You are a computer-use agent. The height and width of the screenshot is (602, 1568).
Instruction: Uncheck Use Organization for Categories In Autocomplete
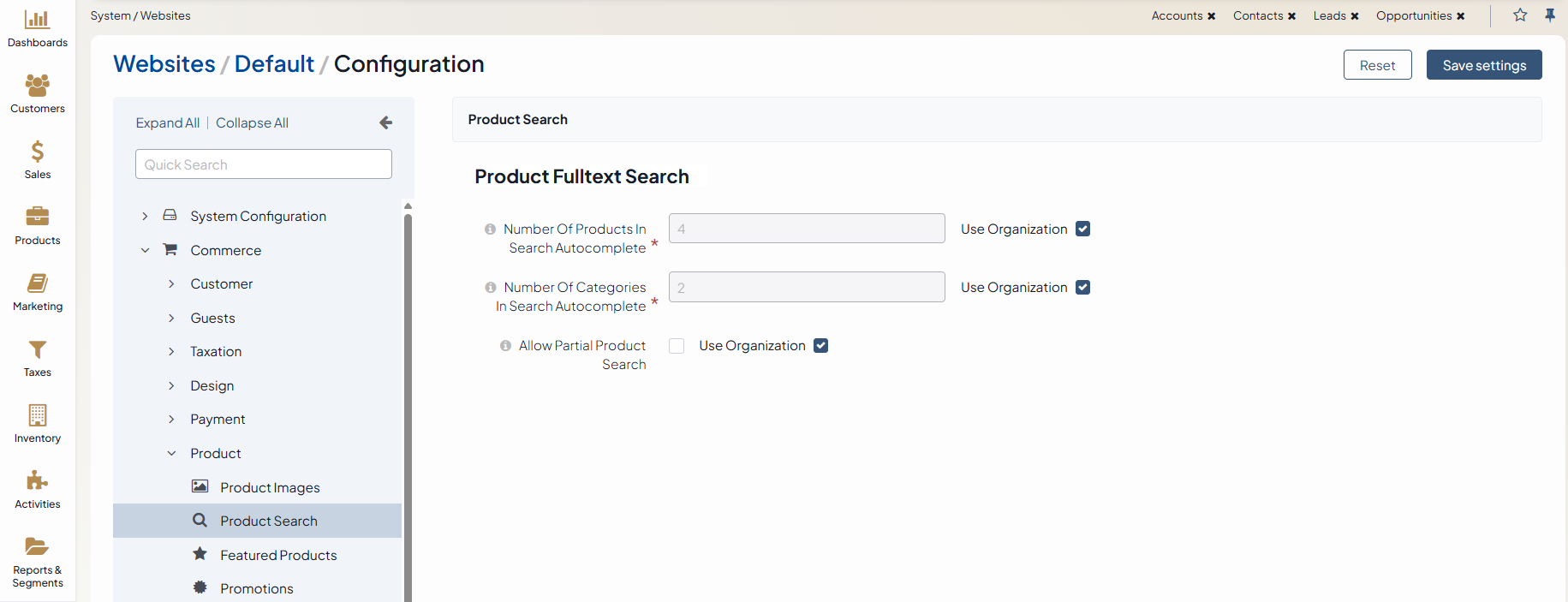coord(1082,287)
